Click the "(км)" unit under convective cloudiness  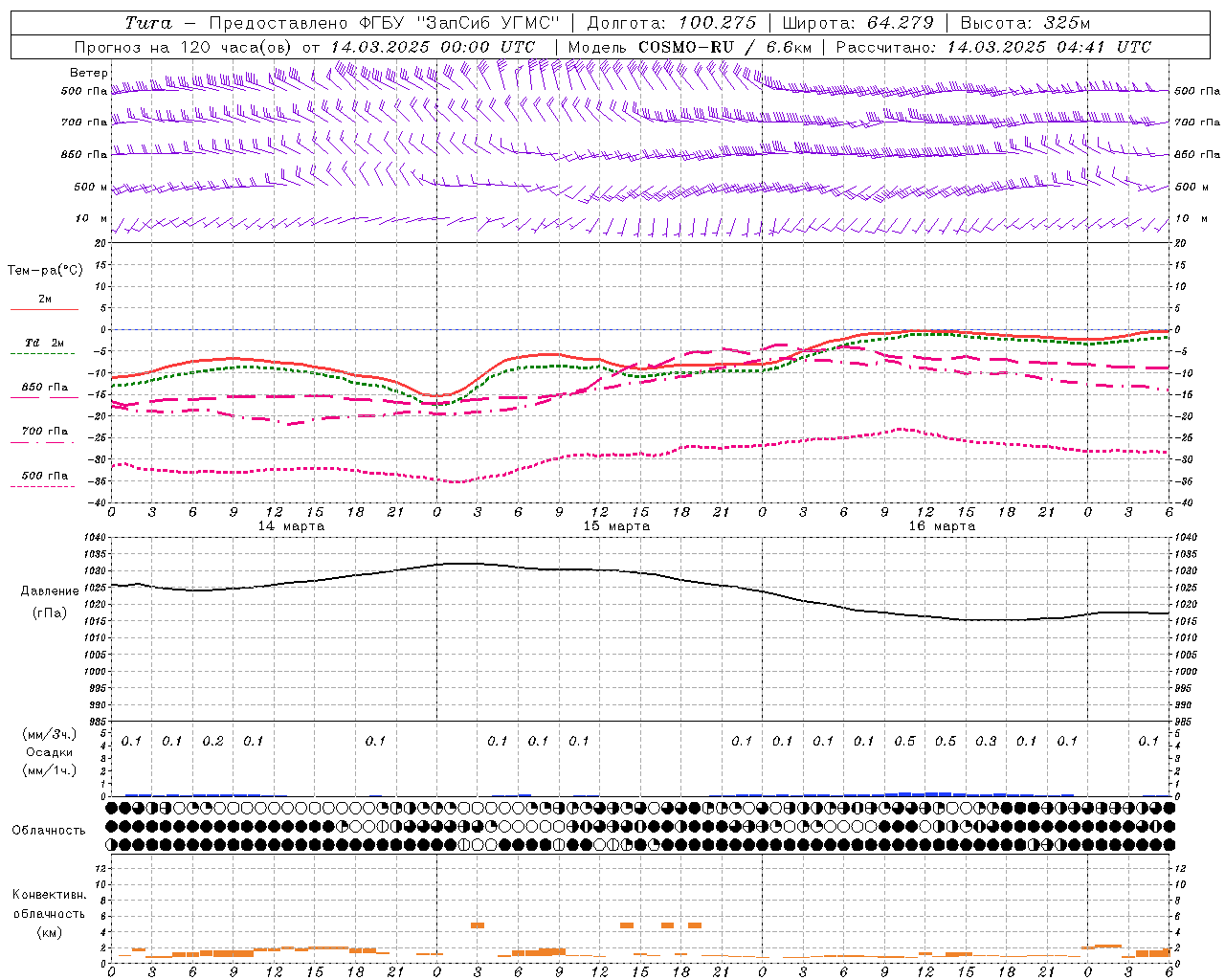pyautogui.click(x=49, y=931)
